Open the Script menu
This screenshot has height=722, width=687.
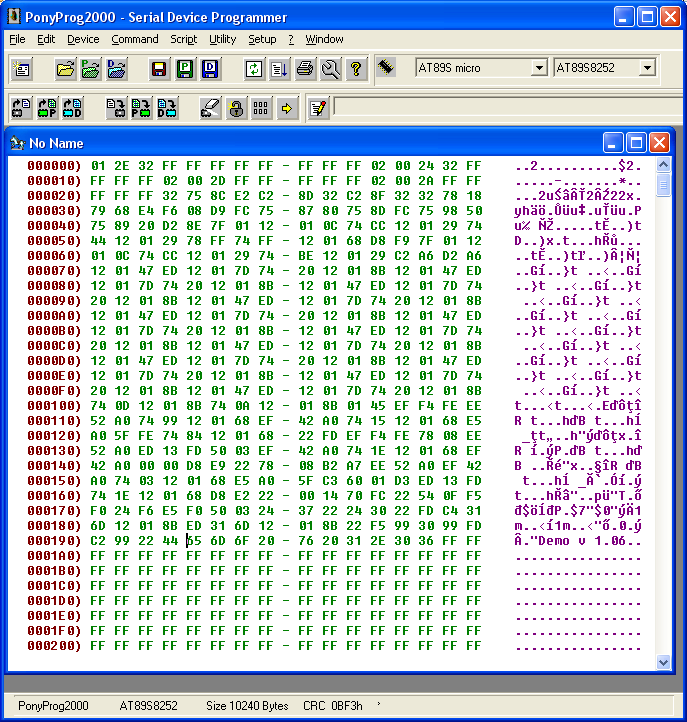[184, 39]
